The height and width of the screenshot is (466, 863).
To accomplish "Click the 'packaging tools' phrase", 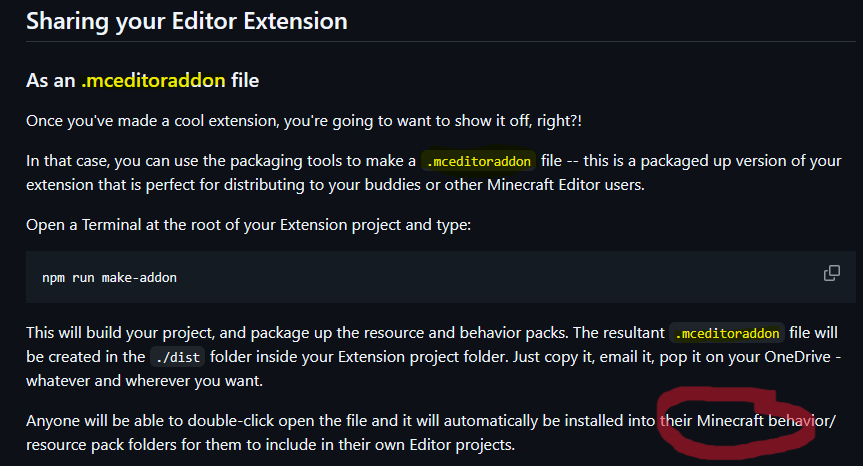I will tap(266, 161).
